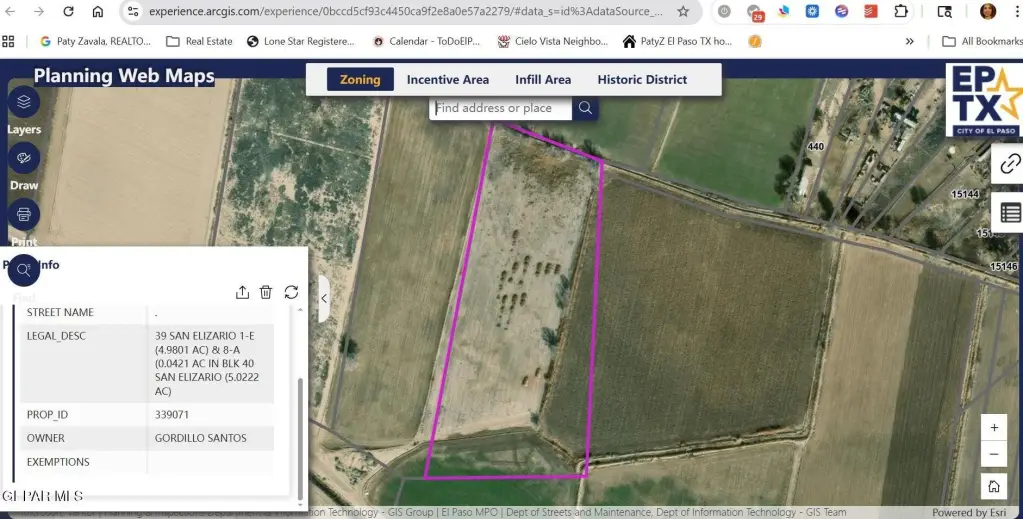Image resolution: width=1023 pixels, height=519 pixels.
Task: Open the Print widget icon
Action: pos(24,214)
